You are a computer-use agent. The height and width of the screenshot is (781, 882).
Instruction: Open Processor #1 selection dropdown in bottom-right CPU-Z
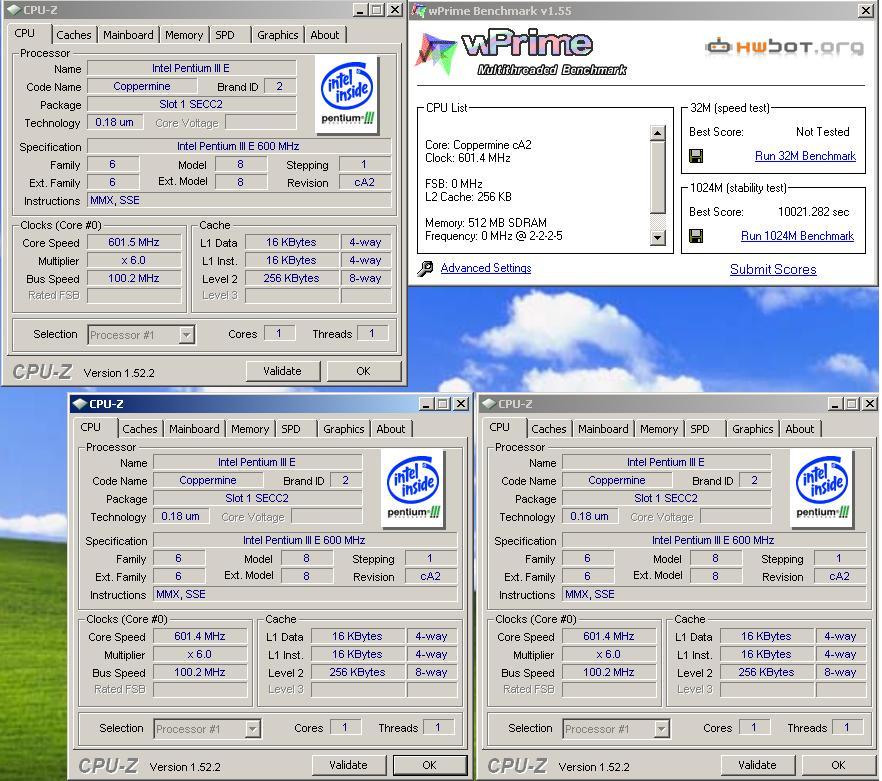tap(662, 729)
